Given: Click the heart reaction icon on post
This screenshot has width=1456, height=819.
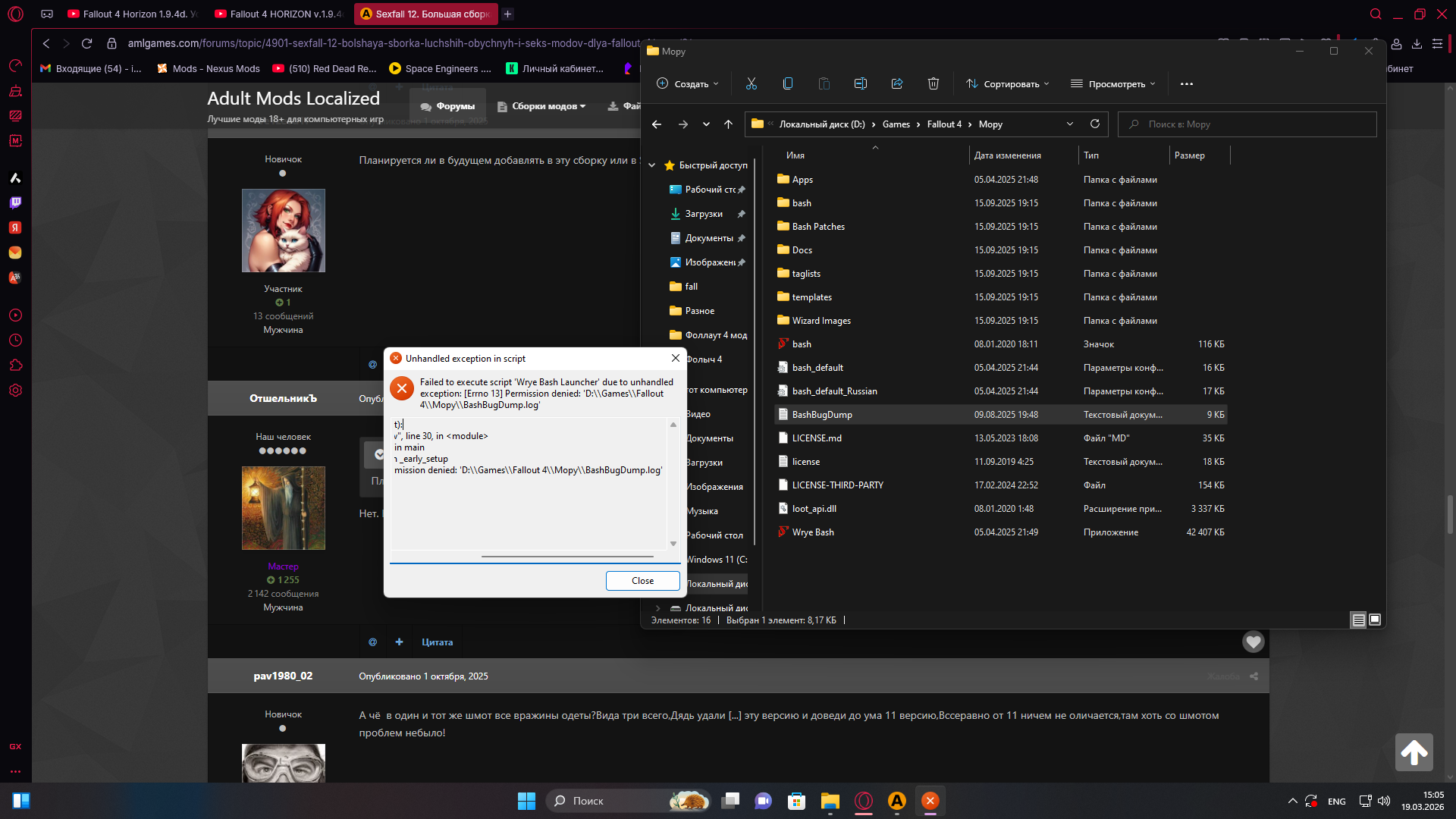Looking at the screenshot, I should (1253, 642).
